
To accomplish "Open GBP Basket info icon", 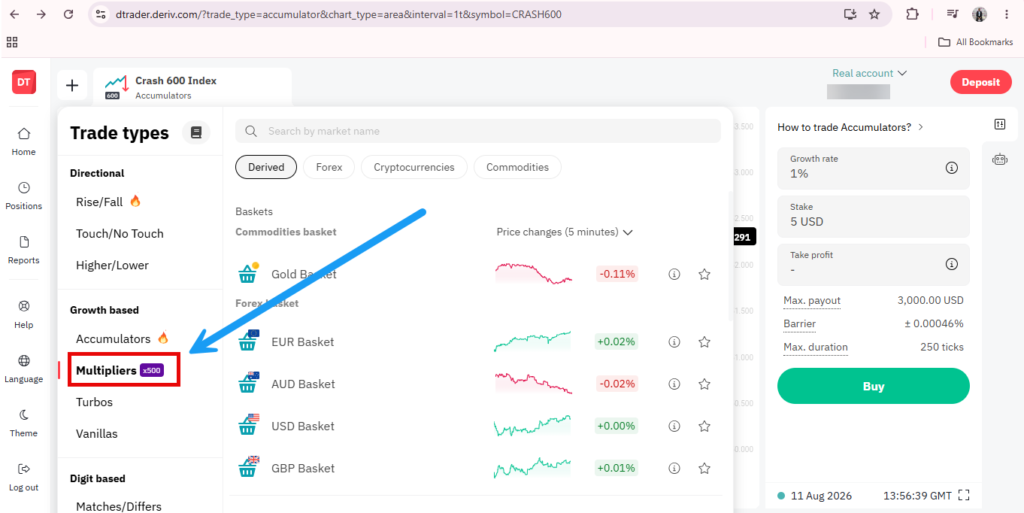I will [675, 468].
